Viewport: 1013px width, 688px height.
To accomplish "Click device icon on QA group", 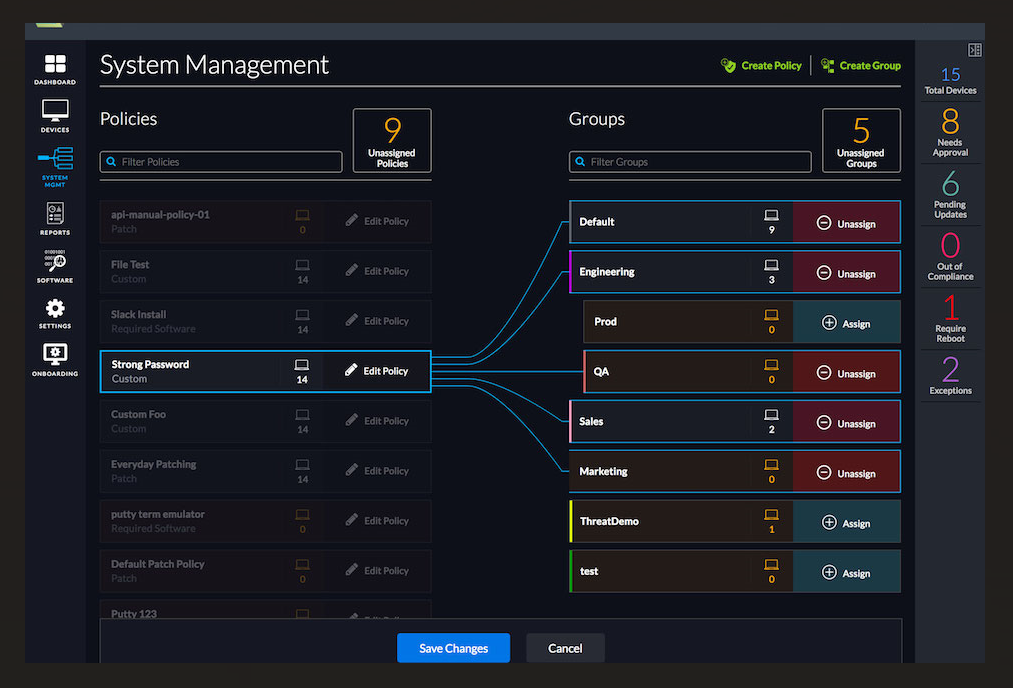I will click(x=771, y=364).
